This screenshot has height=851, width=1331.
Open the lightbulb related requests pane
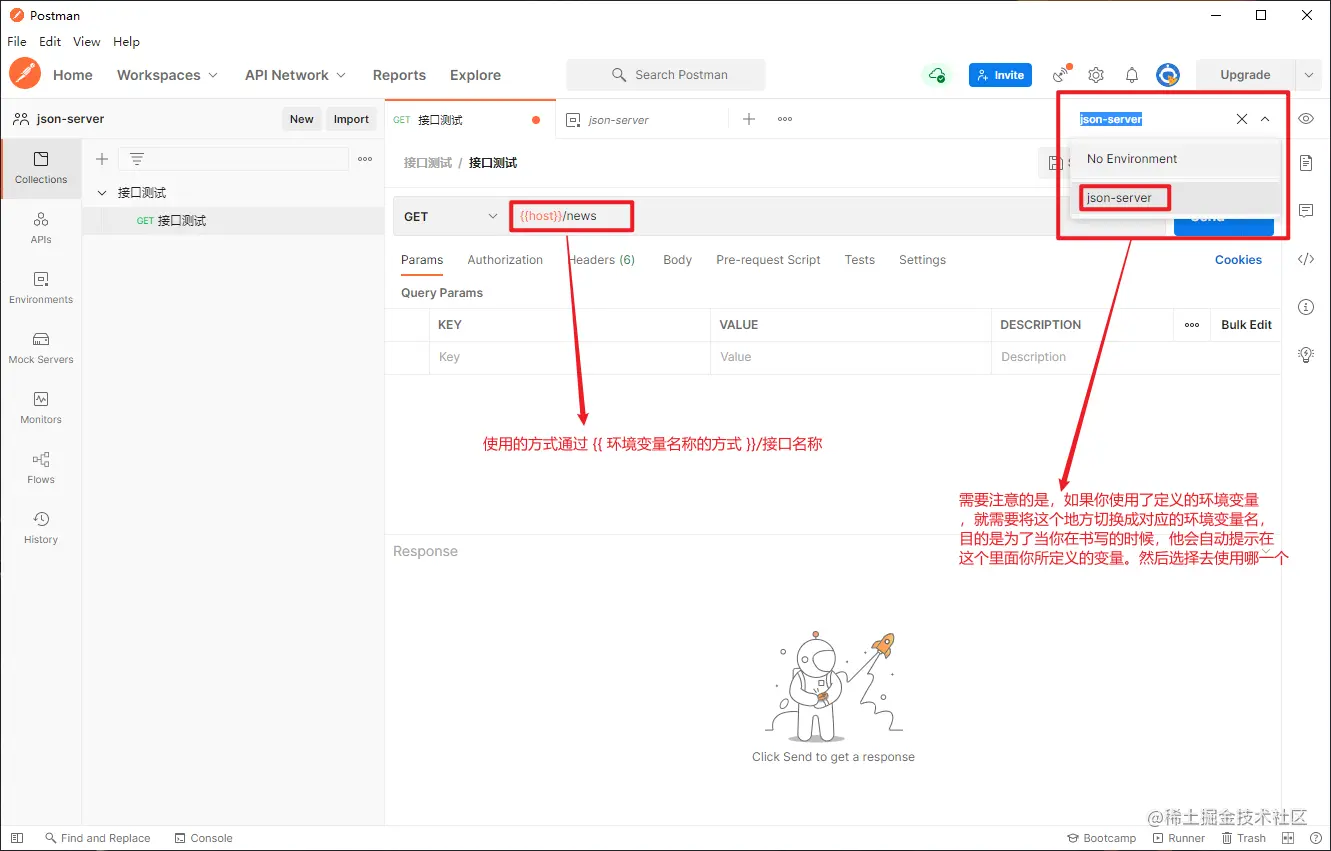click(x=1306, y=354)
